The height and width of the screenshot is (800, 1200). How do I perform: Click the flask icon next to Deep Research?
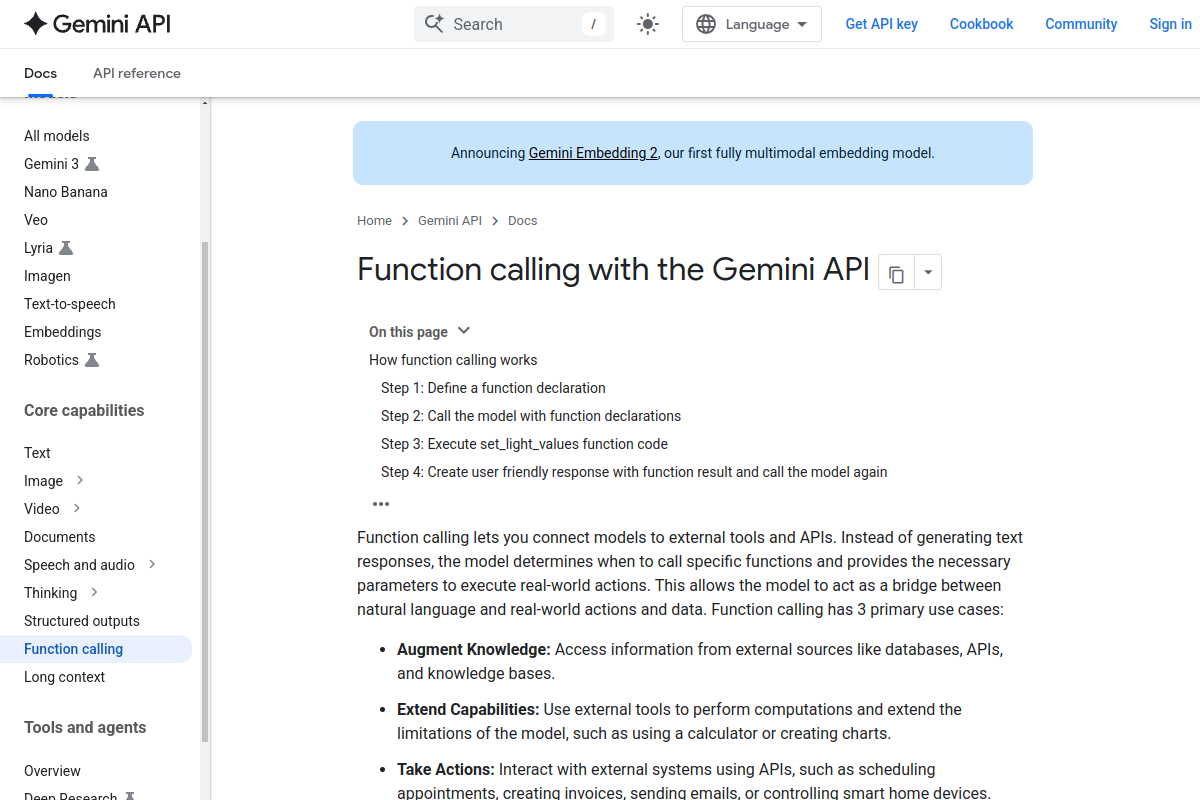129,795
